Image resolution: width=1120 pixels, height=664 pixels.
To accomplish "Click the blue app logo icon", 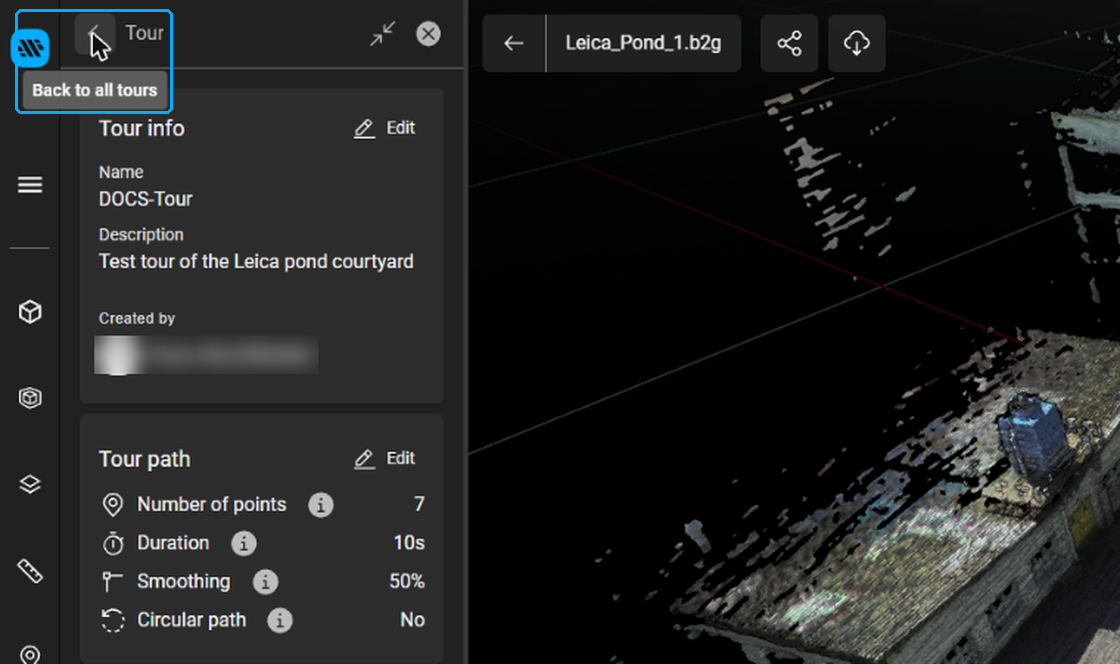I will point(30,48).
